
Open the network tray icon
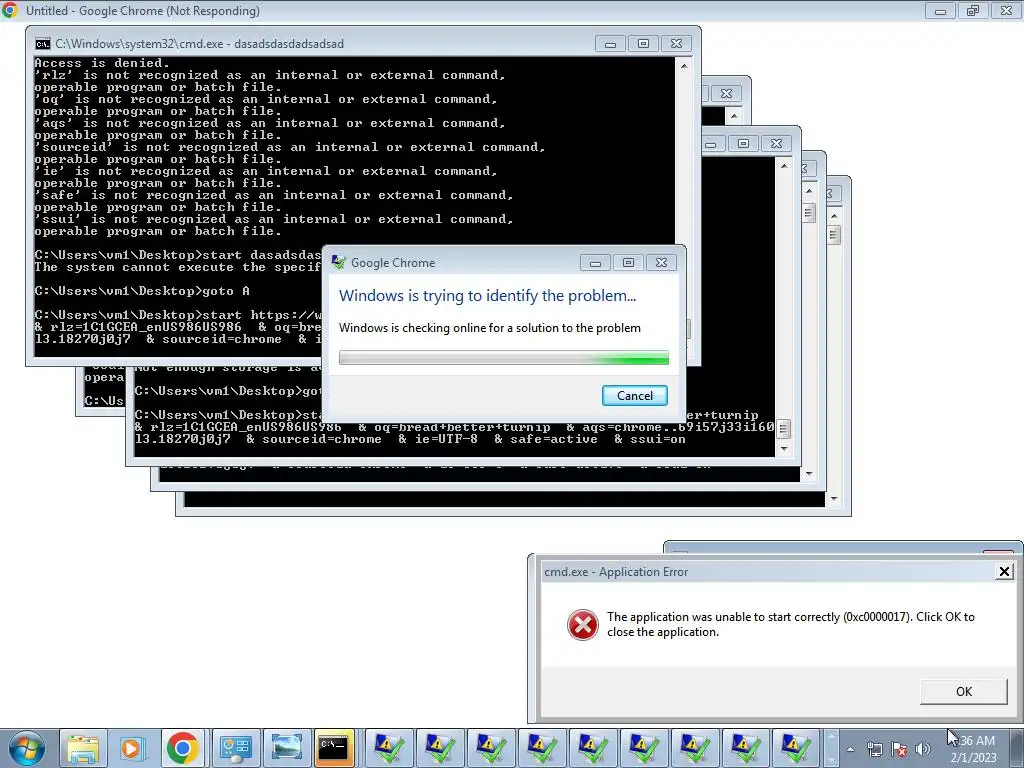pyautogui.click(x=874, y=749)
